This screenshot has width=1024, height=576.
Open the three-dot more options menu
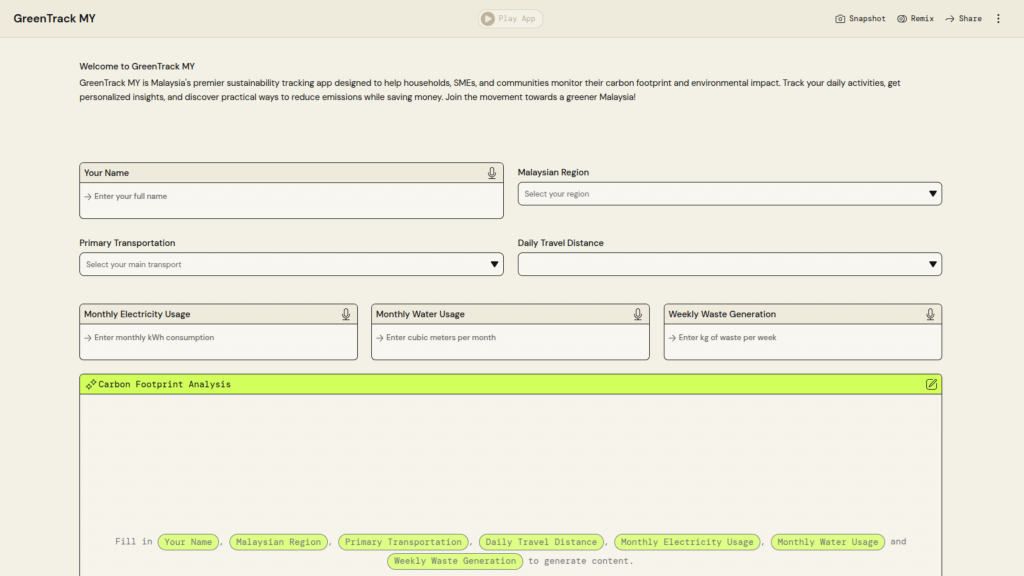pos(998,19)
